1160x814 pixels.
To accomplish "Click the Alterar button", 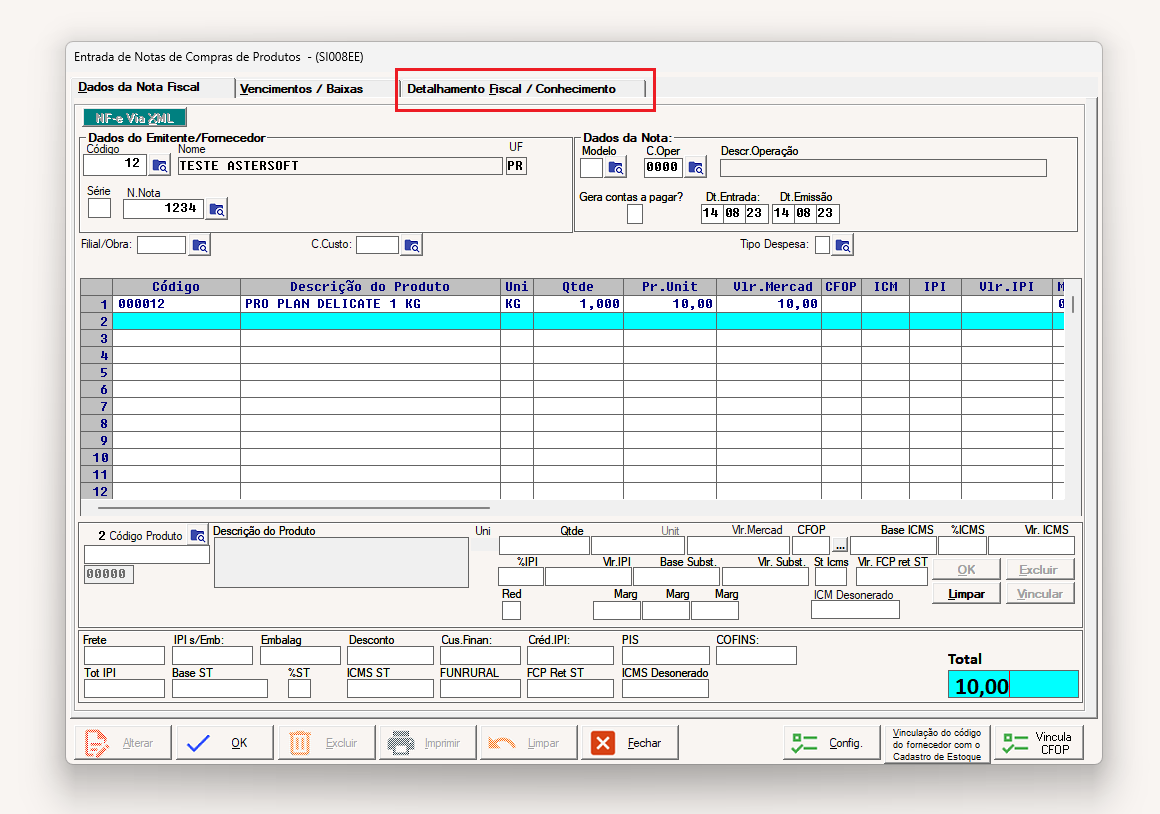I will (x=123, y=743).
